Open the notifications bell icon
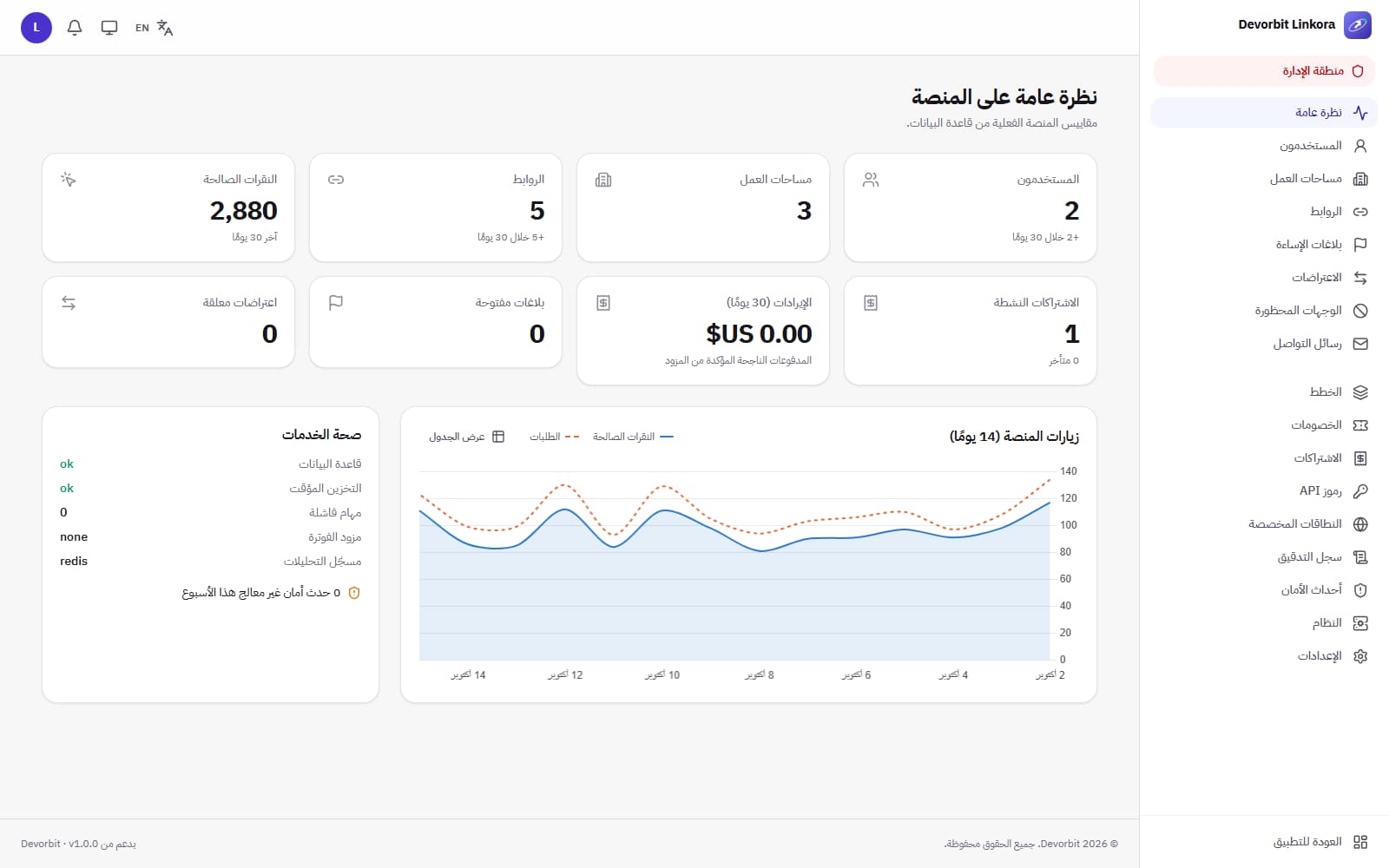Screen dimensions: 1389x868 point(75,28)
